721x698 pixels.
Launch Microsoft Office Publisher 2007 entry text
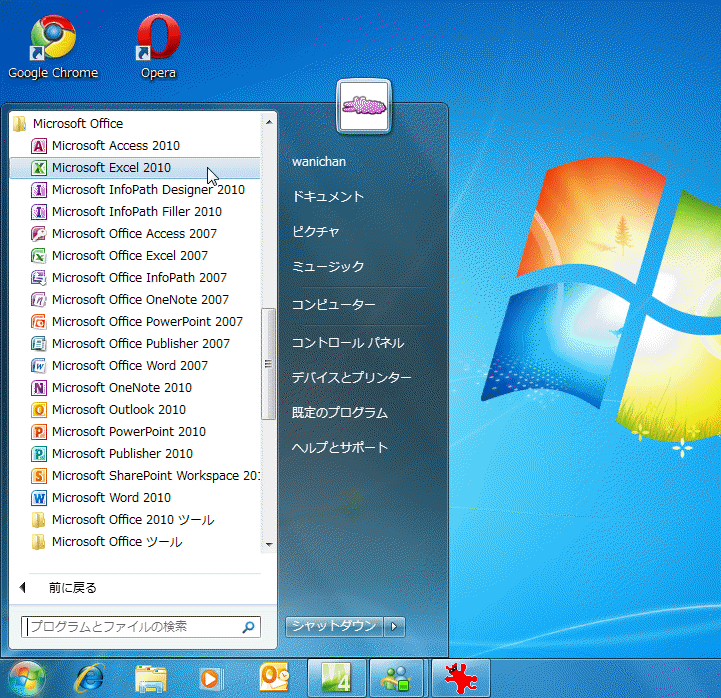pos(141,343)
